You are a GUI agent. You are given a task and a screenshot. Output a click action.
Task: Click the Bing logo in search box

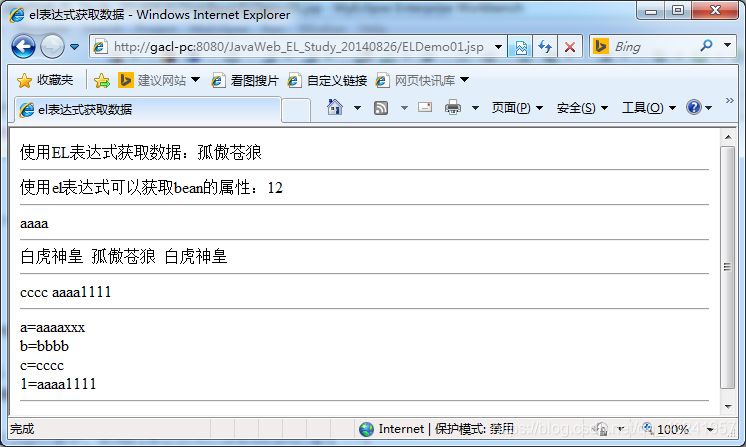pos(601,46)
